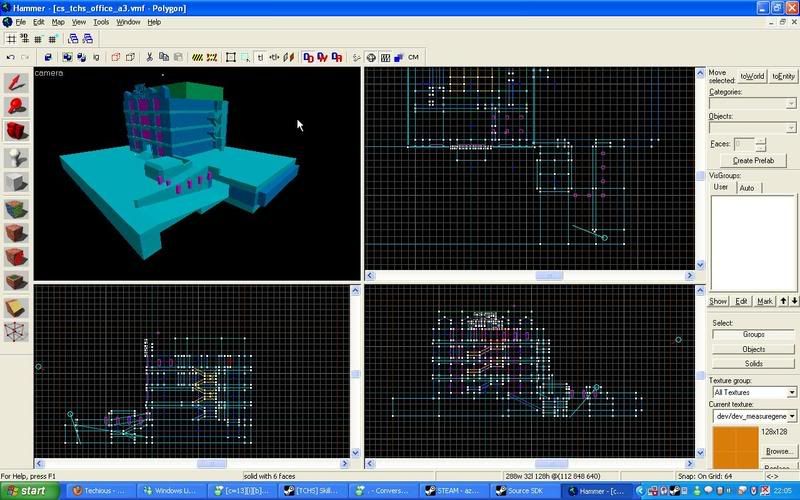The height and width of the screenshot is (500, 800).
Task: Open the Current texture dev/dev_measuregene dropdown
Action: [x=791, y=416]
